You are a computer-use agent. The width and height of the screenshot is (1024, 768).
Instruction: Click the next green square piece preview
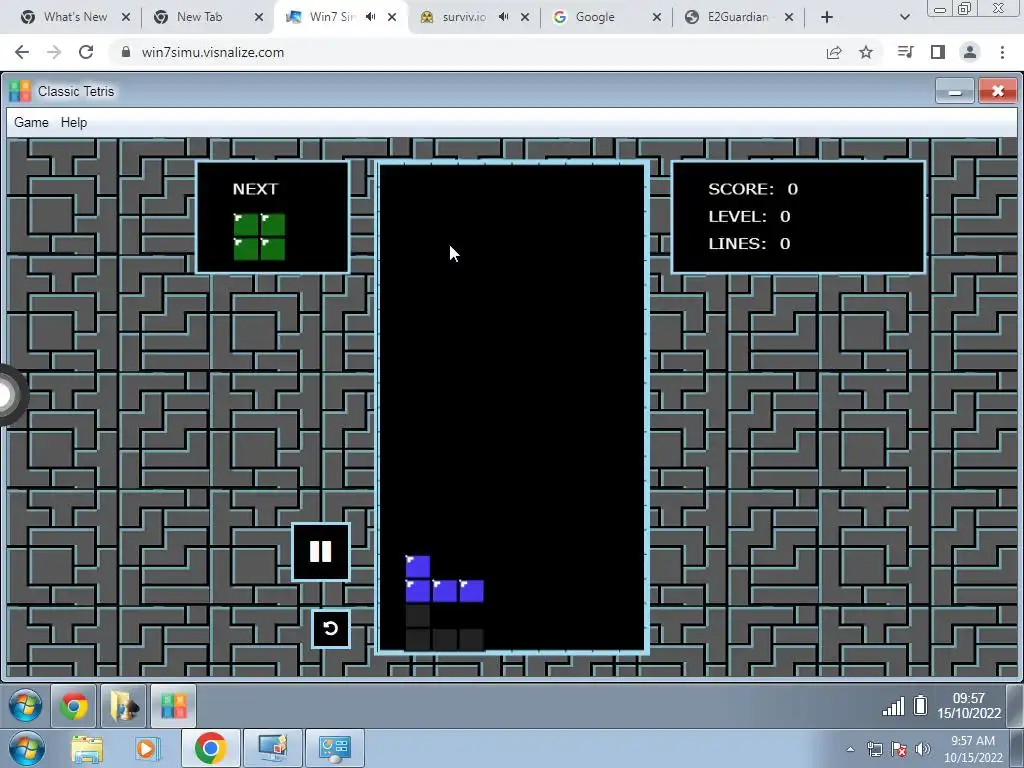(259, 236)
